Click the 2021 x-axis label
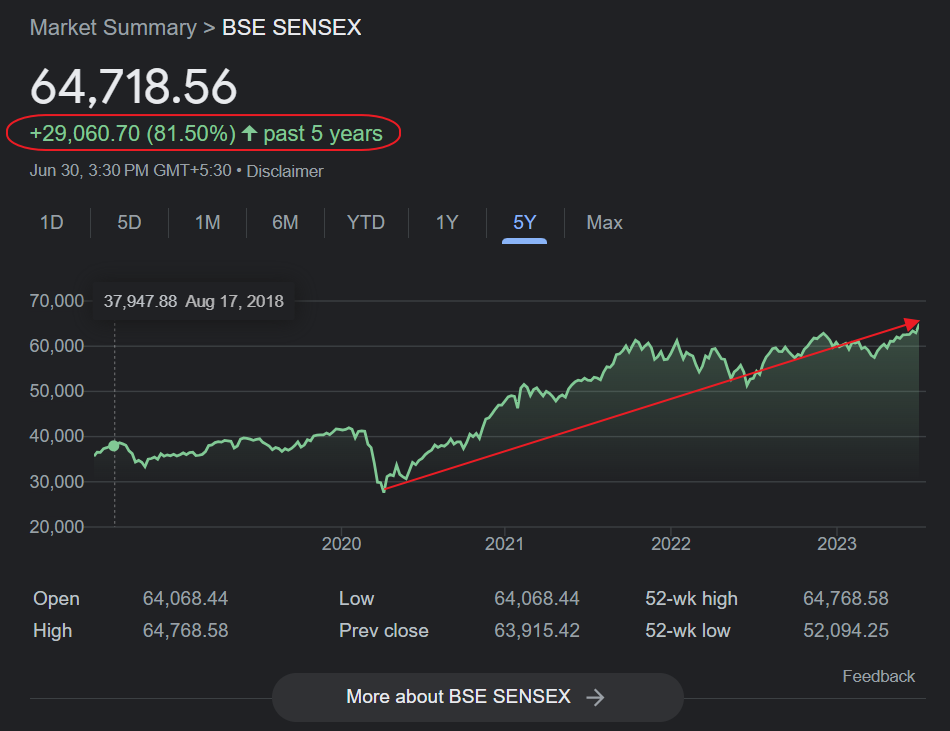Image resolution: width=950 pixels, height=731 pixels. pyautogui.click(x=504, y=543)
